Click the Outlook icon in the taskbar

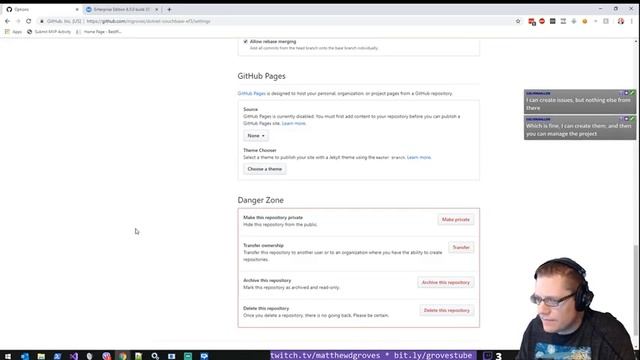24,356
